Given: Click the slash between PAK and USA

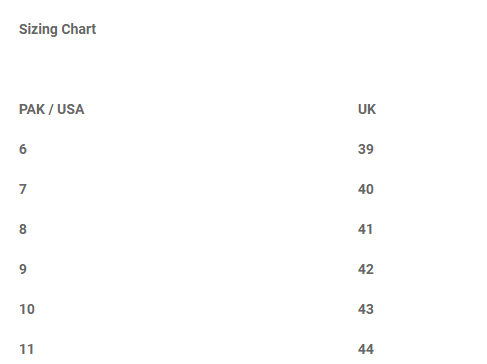Looking at the screenshot, I should (51, 109).
